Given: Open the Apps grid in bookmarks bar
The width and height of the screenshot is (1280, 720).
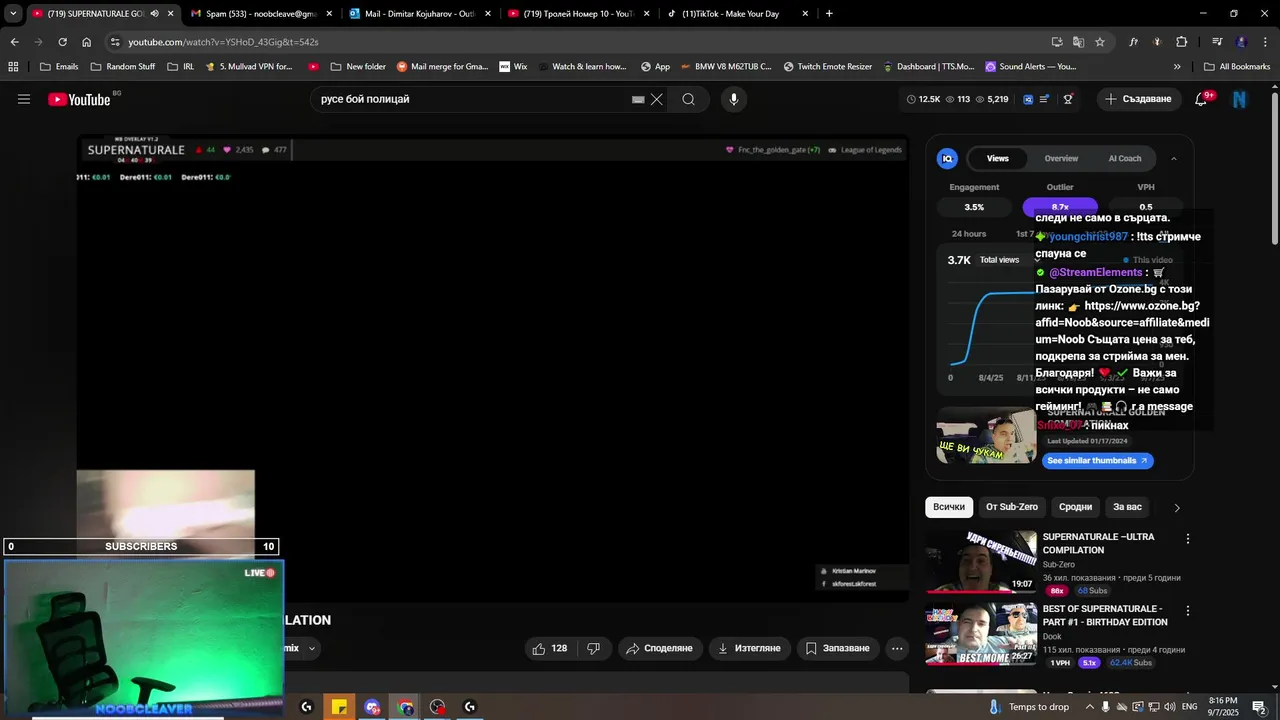Looking at the screenshot, I should point(13,67).
